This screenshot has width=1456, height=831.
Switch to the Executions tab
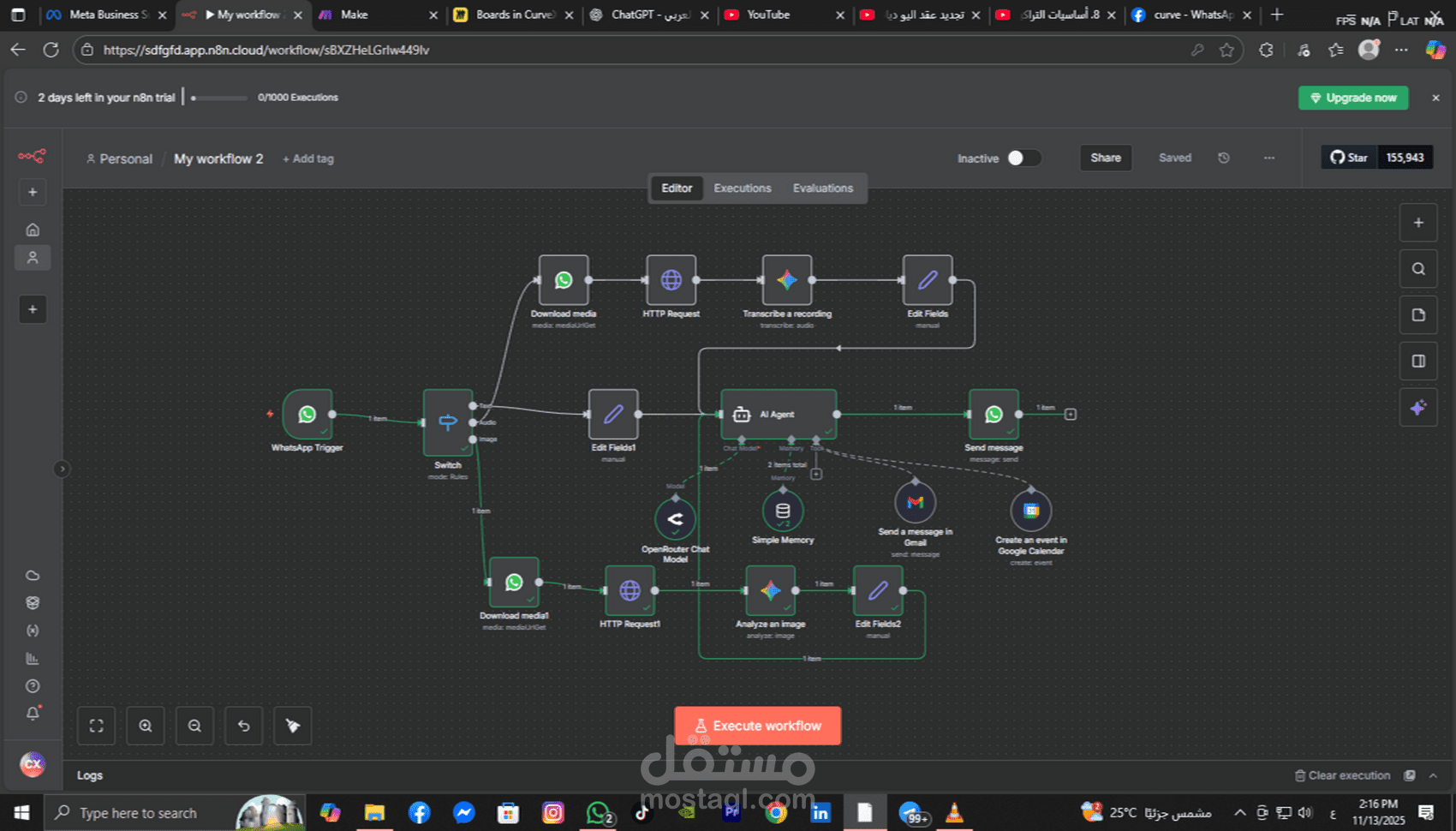743,188
